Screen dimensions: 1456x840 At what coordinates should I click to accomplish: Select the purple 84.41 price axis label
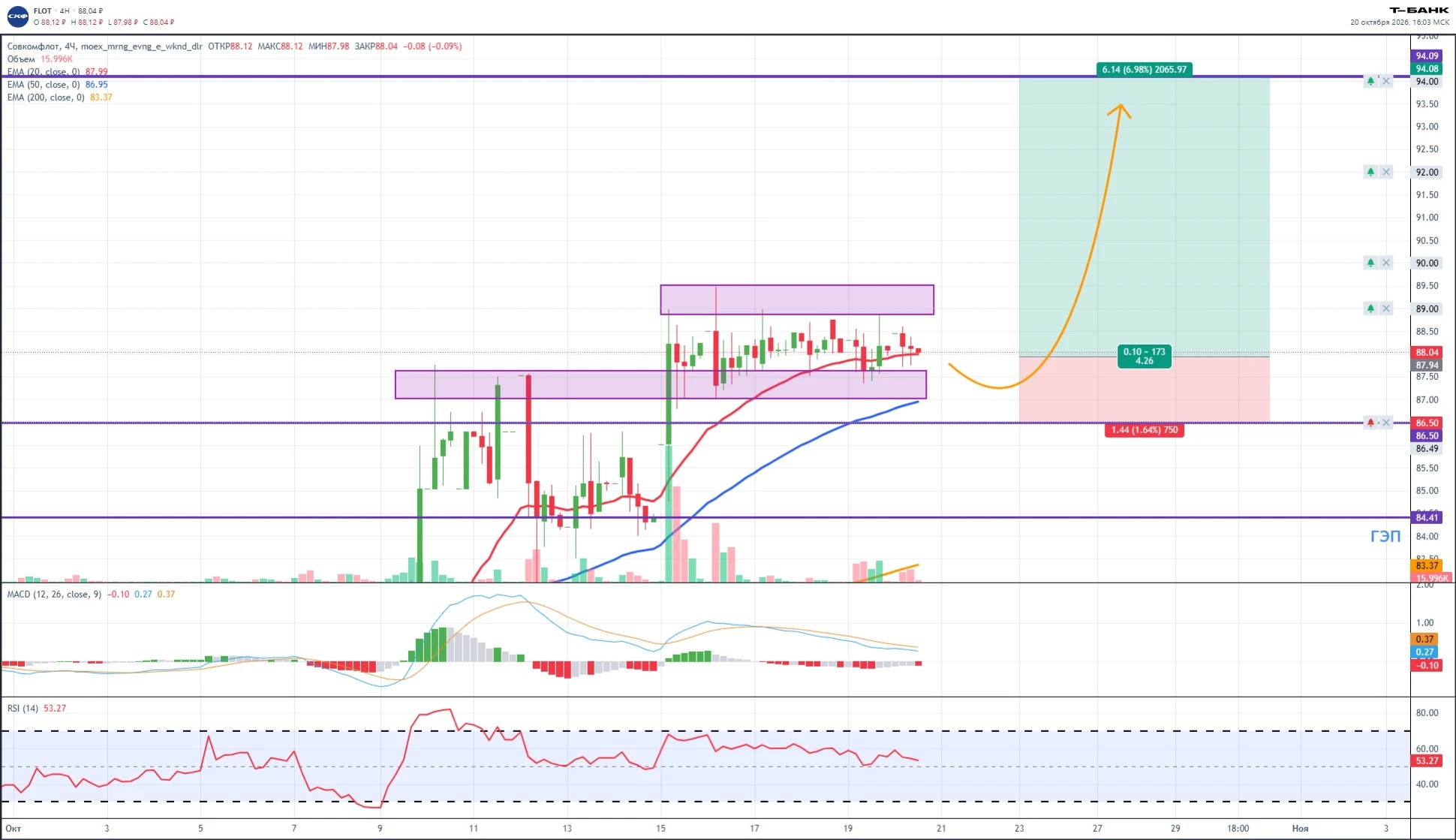click(1427, 517)
